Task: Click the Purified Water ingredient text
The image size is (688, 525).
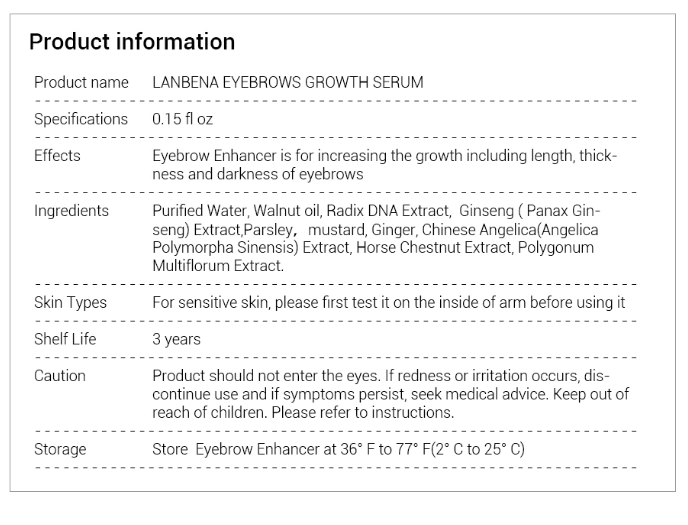Action: (x=201, y=211)
